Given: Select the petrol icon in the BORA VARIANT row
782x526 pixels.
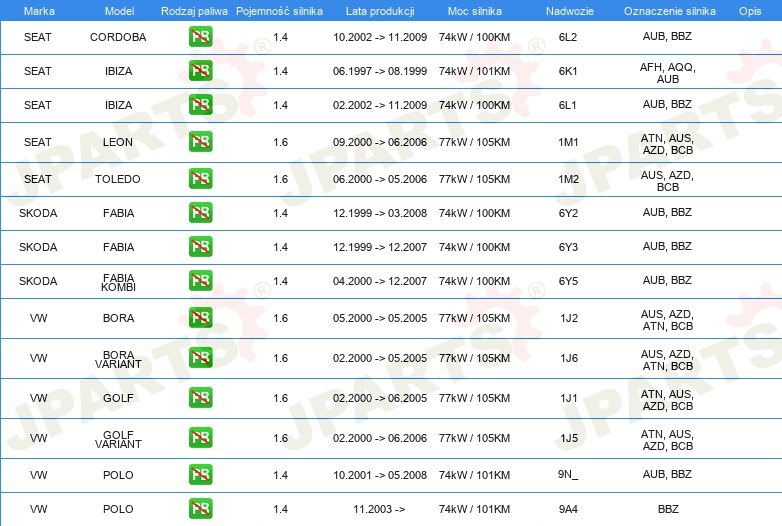Looking at the screenshot, I should click(x=200, y=357).
